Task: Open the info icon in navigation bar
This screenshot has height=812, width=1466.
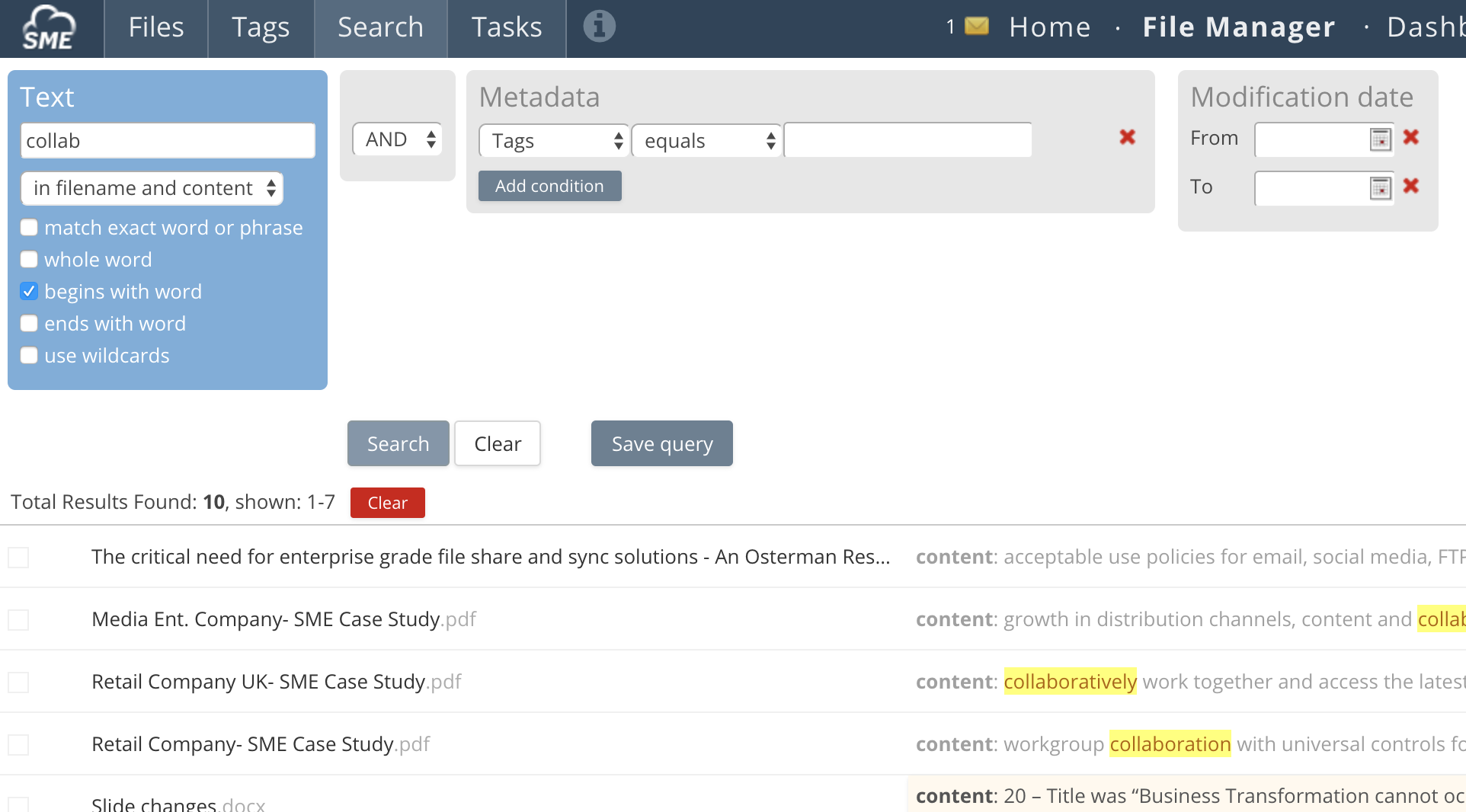Action: click(x=599, y=27)
